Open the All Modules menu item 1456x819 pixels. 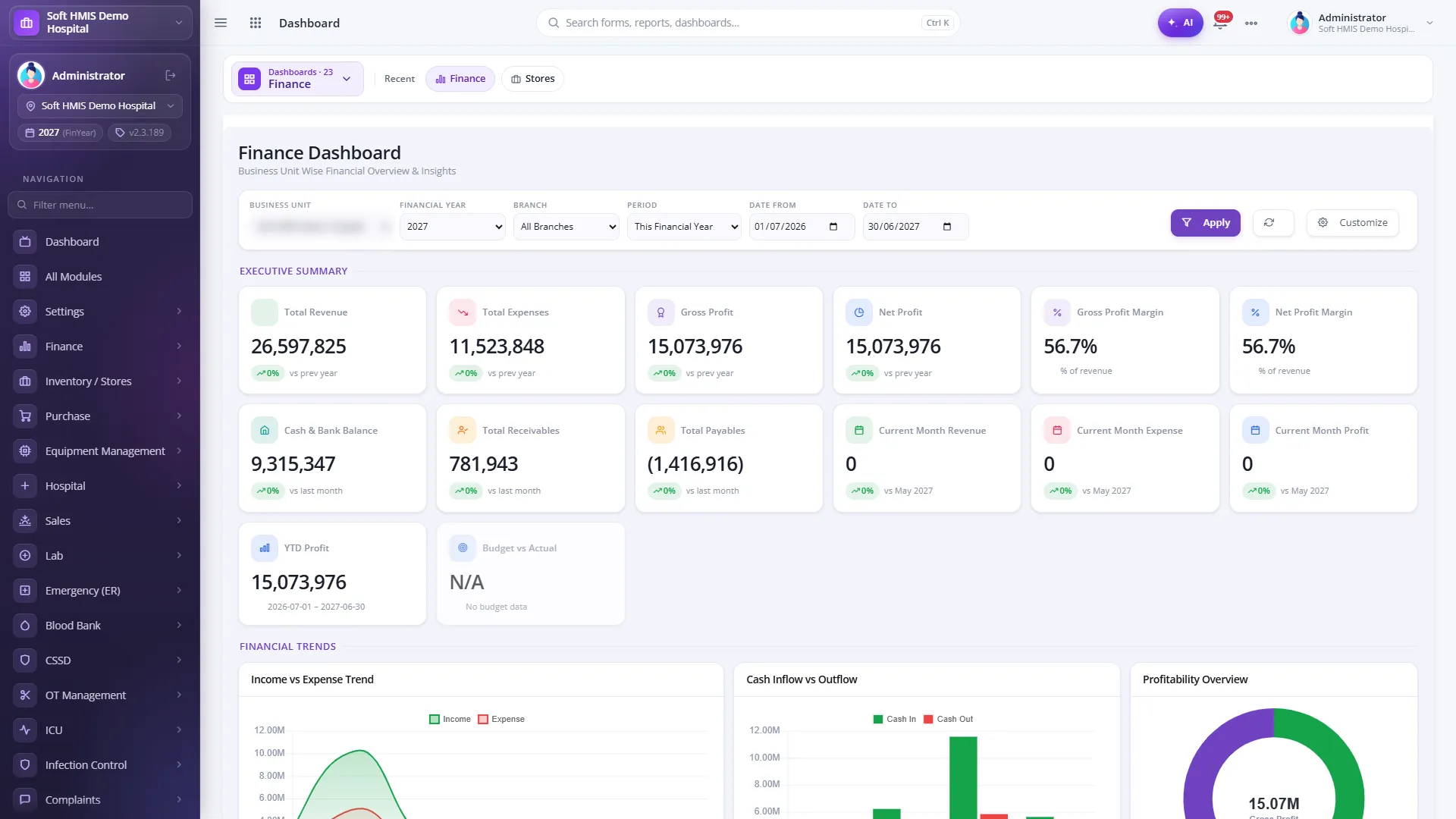tap(100, 277)
